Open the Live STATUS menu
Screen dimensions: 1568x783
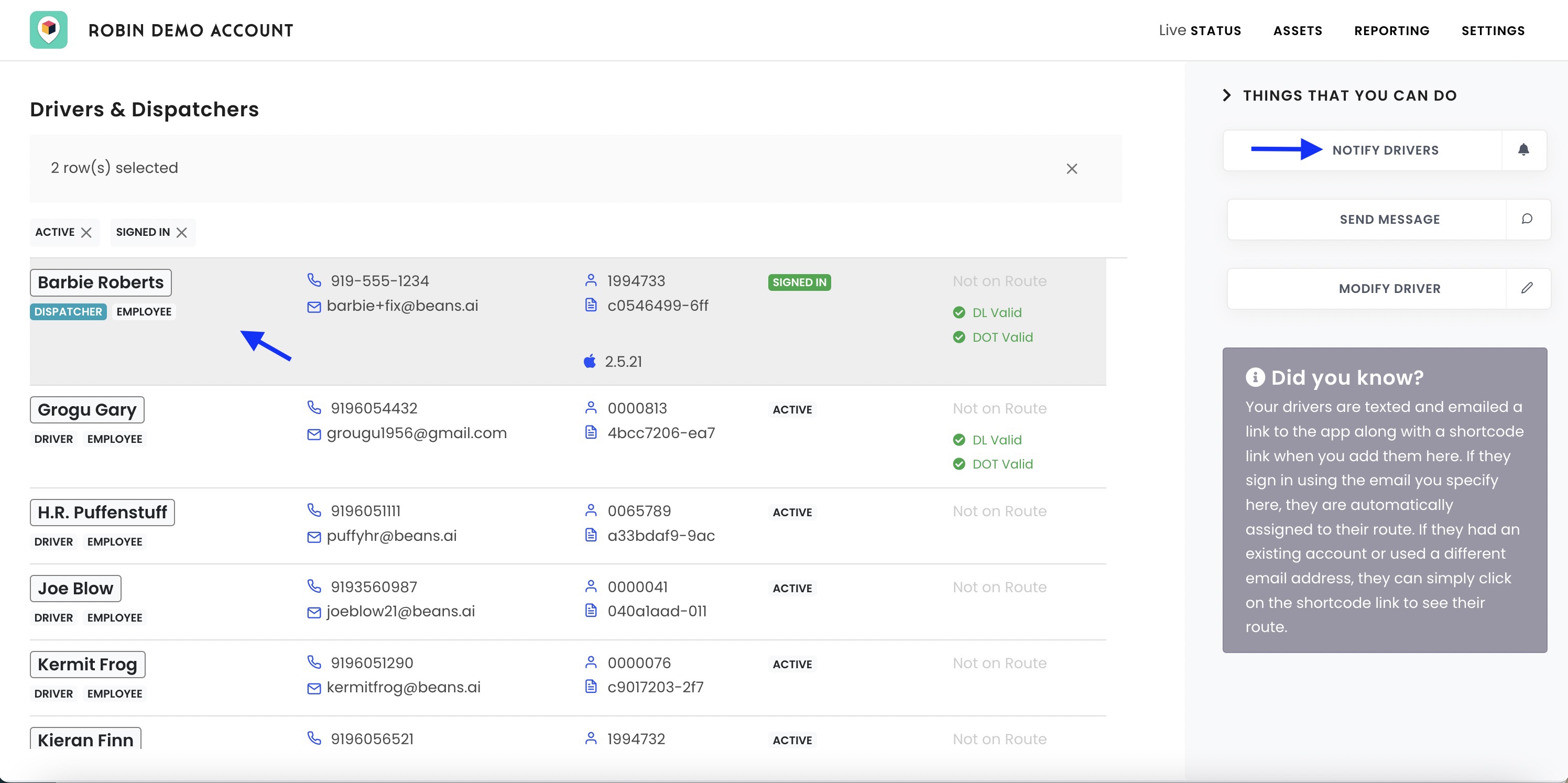coord(1200,30)
